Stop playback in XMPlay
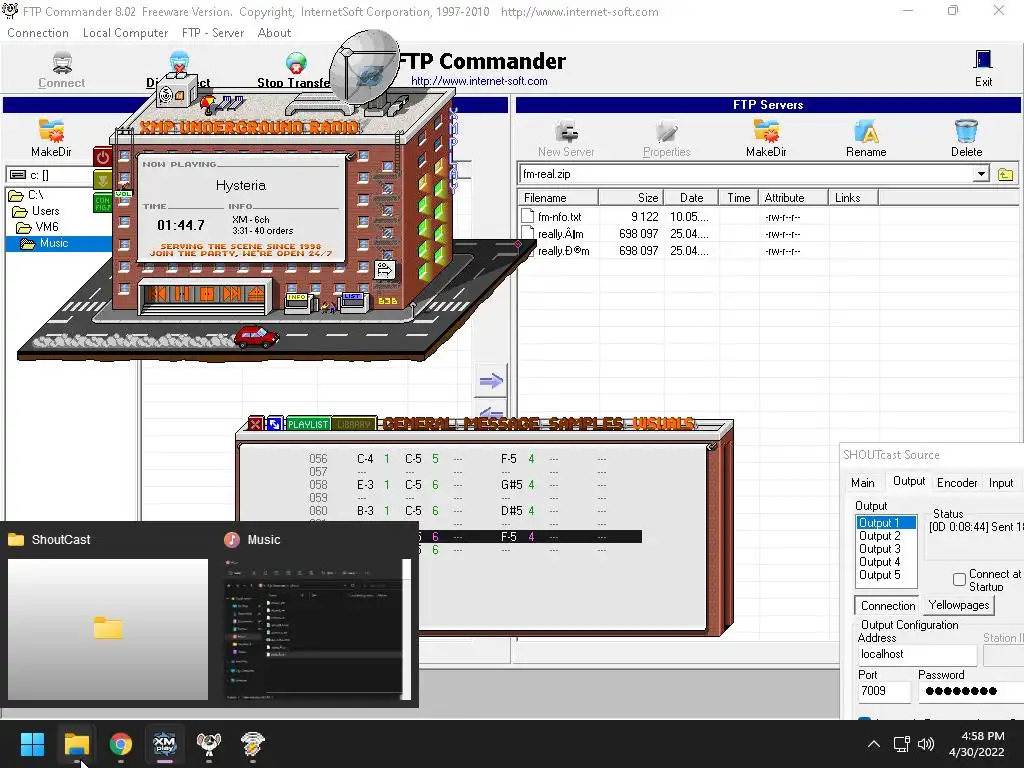 [207, 294]
